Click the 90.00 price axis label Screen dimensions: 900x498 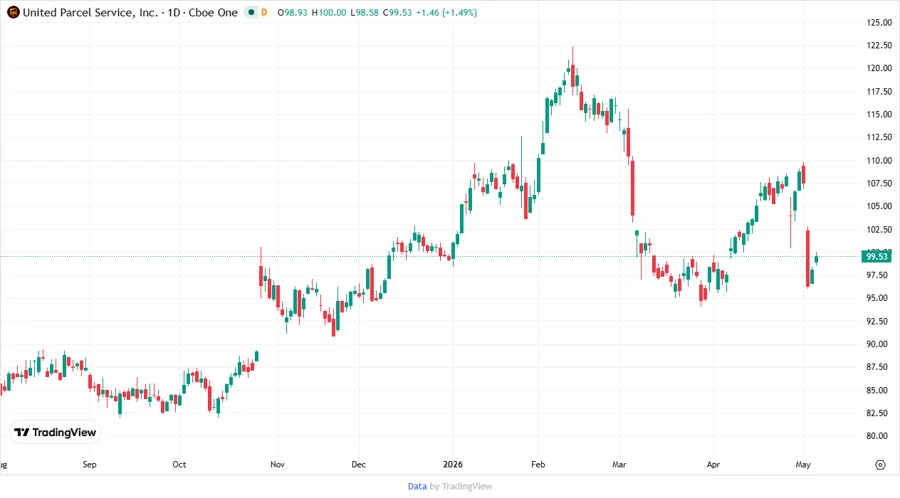tap(879, 344)
